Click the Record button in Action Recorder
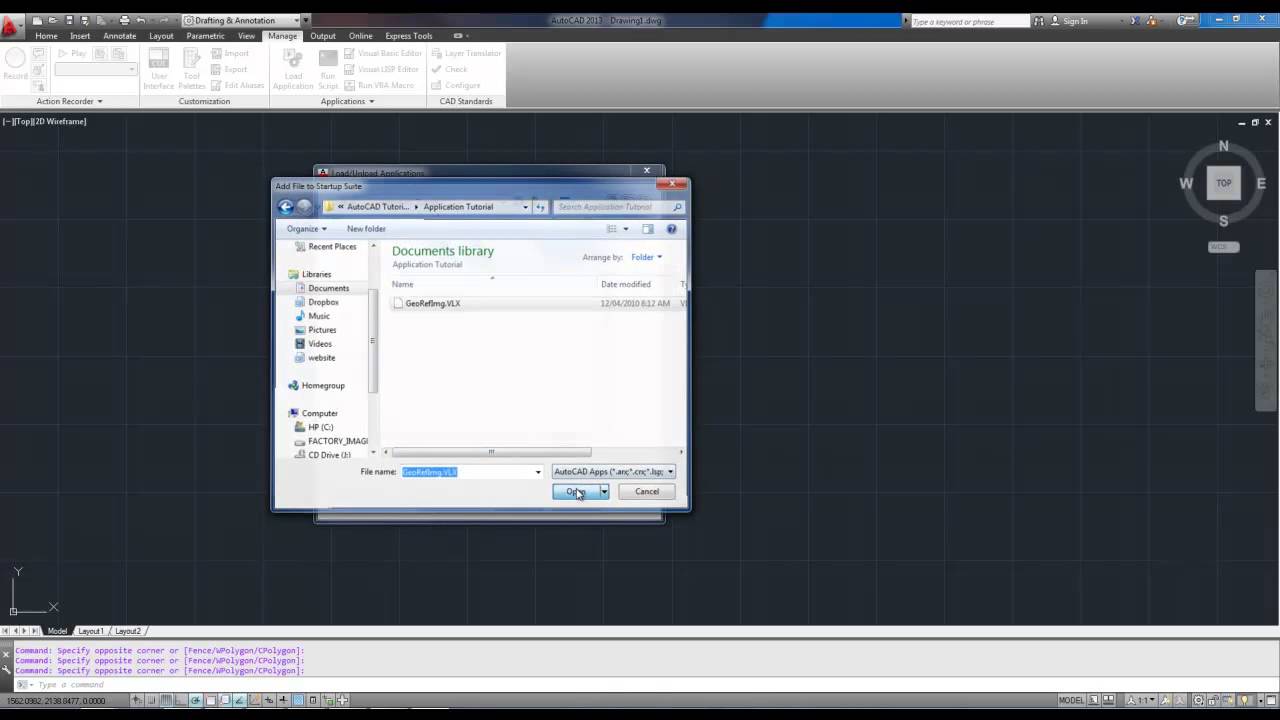The height and width of the screenshot is (720, 1280). [x=15, y=65]
